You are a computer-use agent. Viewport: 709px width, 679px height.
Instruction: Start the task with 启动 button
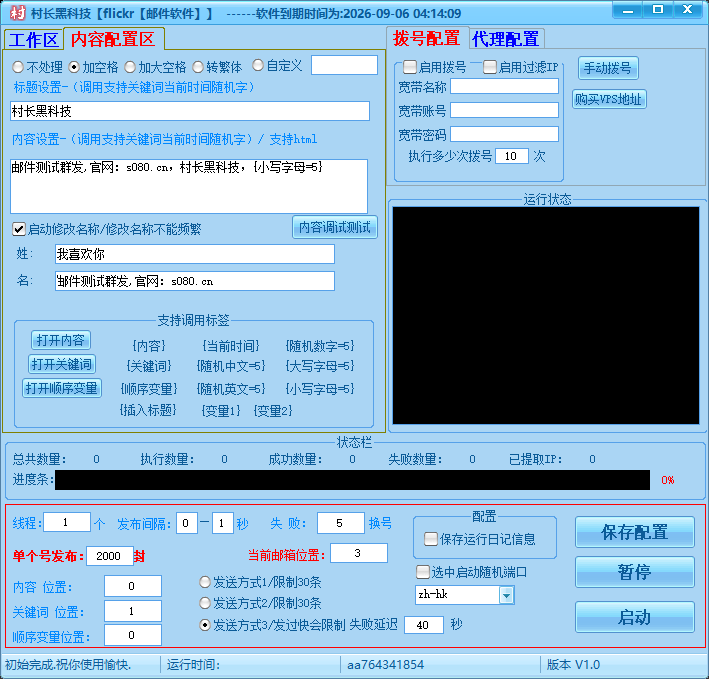click(x=634, y=617)
